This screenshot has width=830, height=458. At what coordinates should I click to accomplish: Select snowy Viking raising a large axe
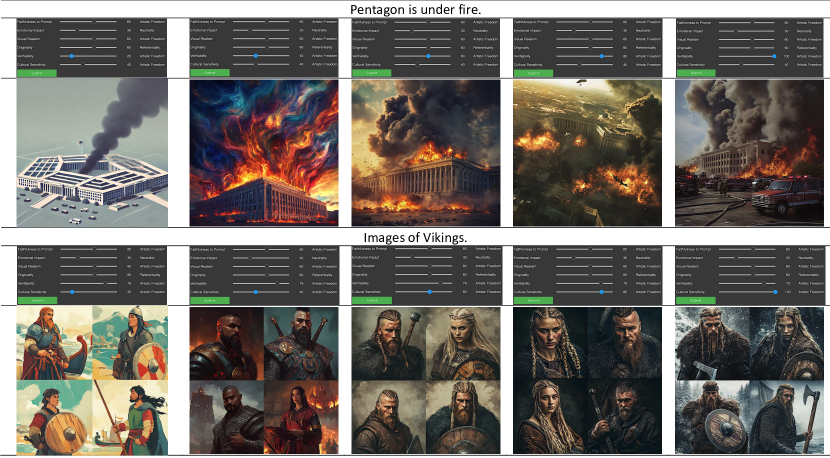click(x=787, y=417)
